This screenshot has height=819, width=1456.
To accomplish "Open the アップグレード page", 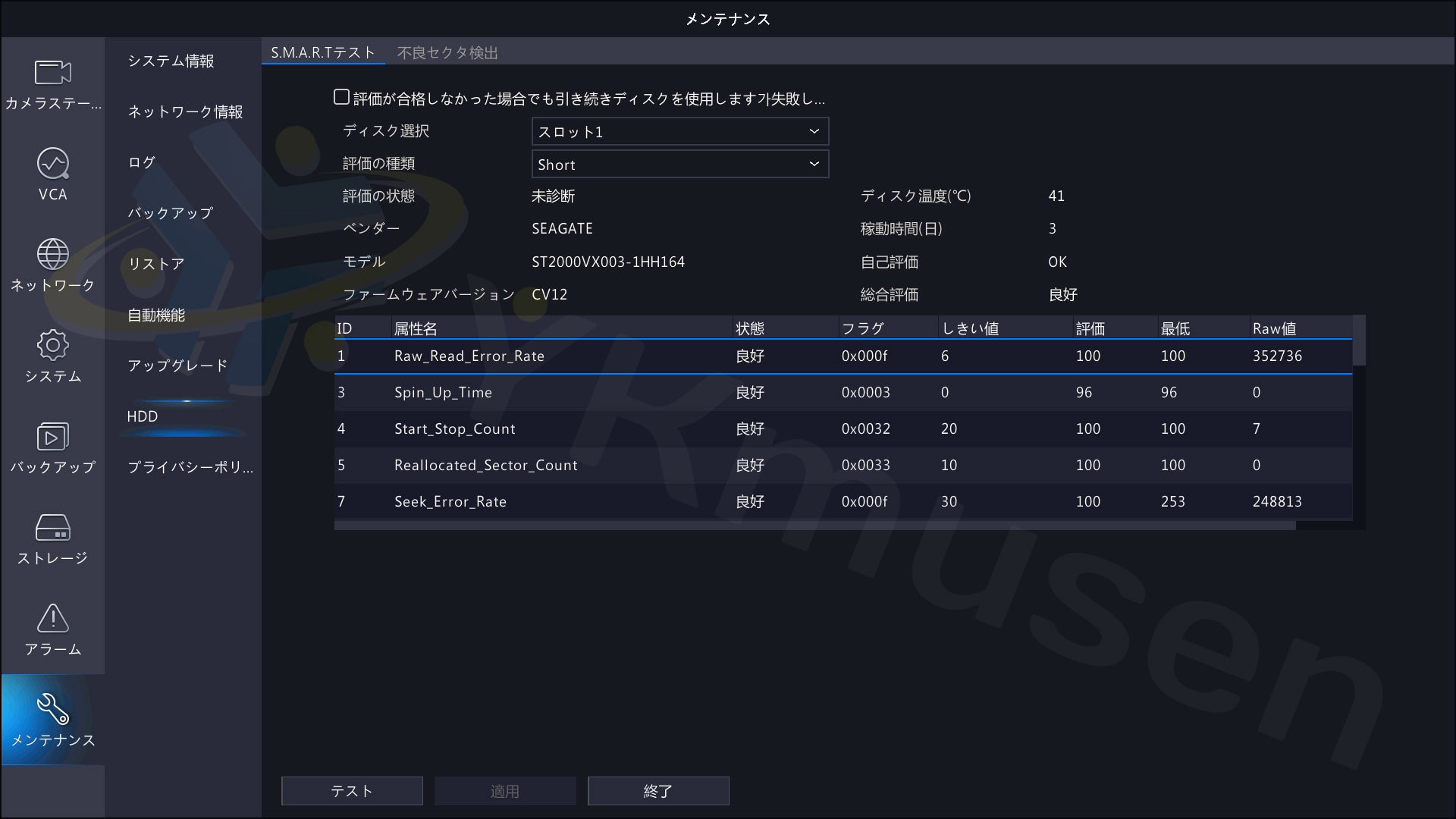I will point(177,365).
